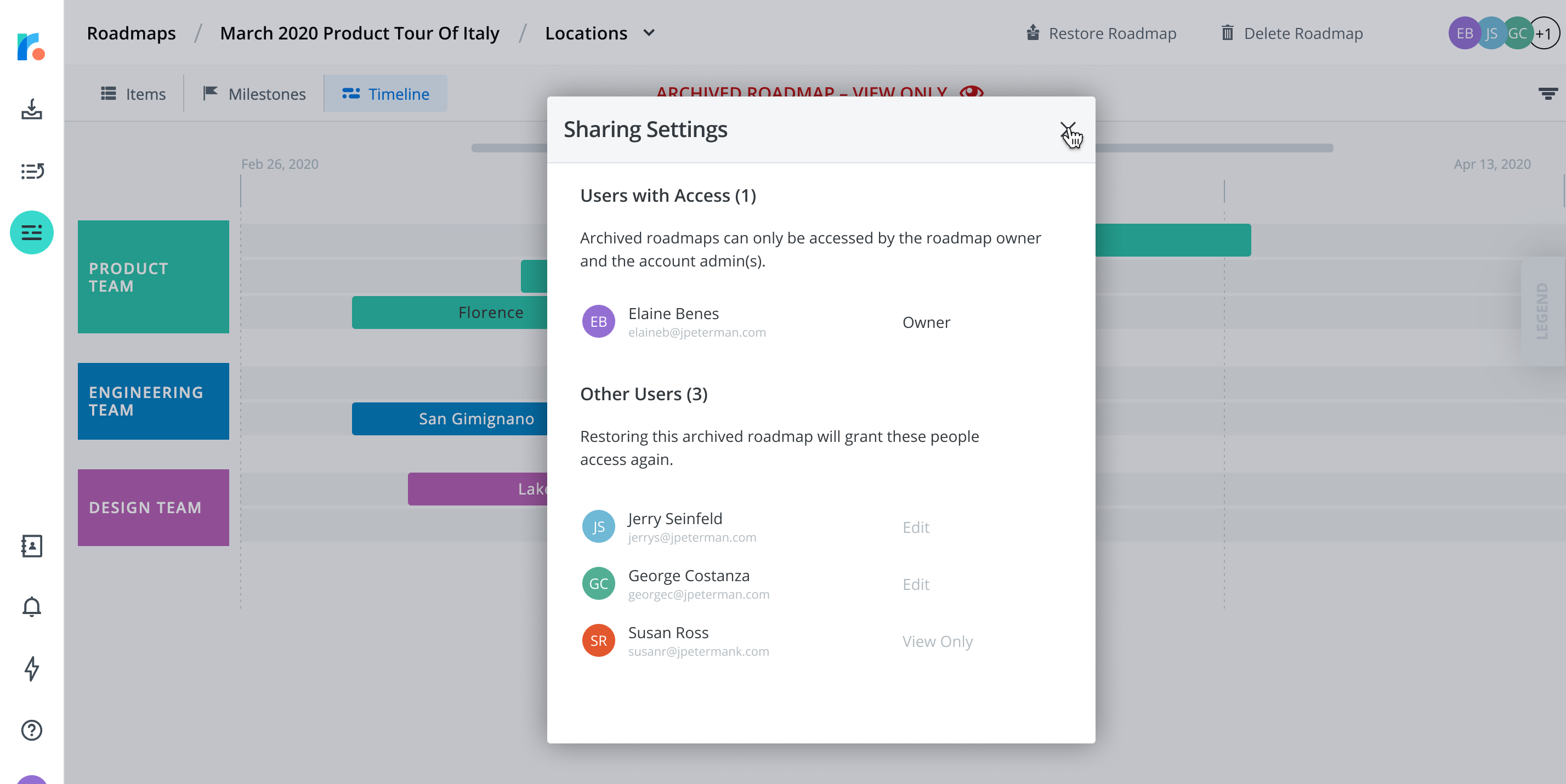Open the help question mark icon
This screenshot has width=1566, height=784.
pos(32,730)
